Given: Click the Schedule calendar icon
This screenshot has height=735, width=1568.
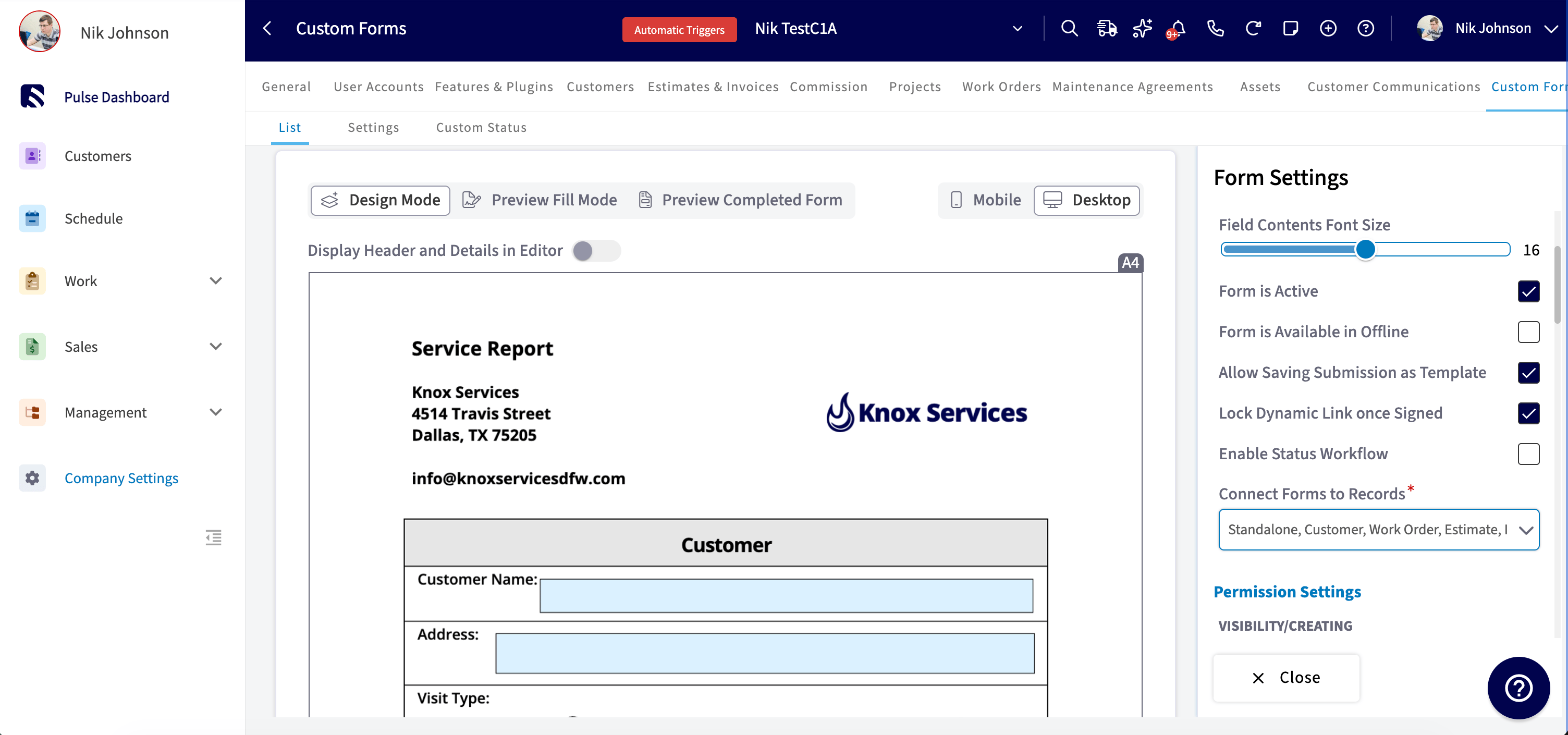Looking at the screenshot, I should click(32, 218).
